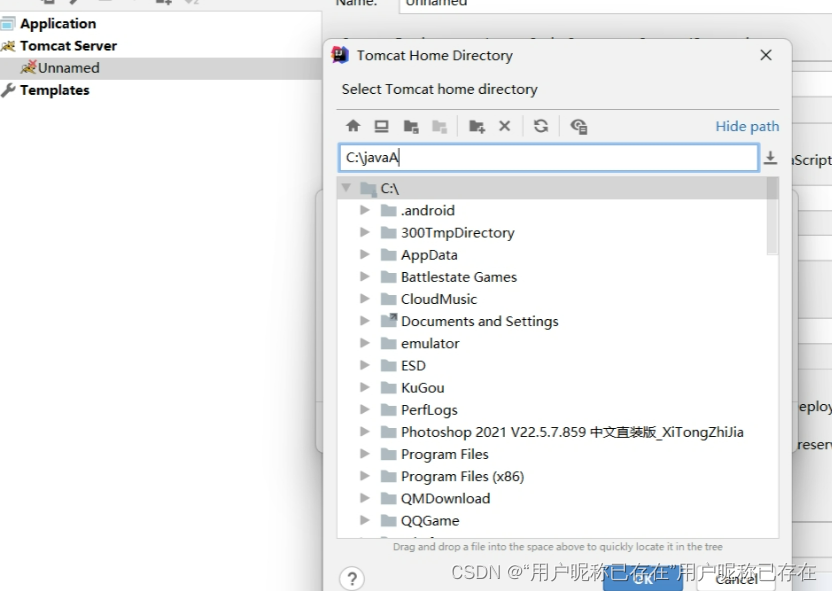Image resolution: width=832 pixels, height=591 pixels.
Task: Select the .android folder
Action: 428,211
